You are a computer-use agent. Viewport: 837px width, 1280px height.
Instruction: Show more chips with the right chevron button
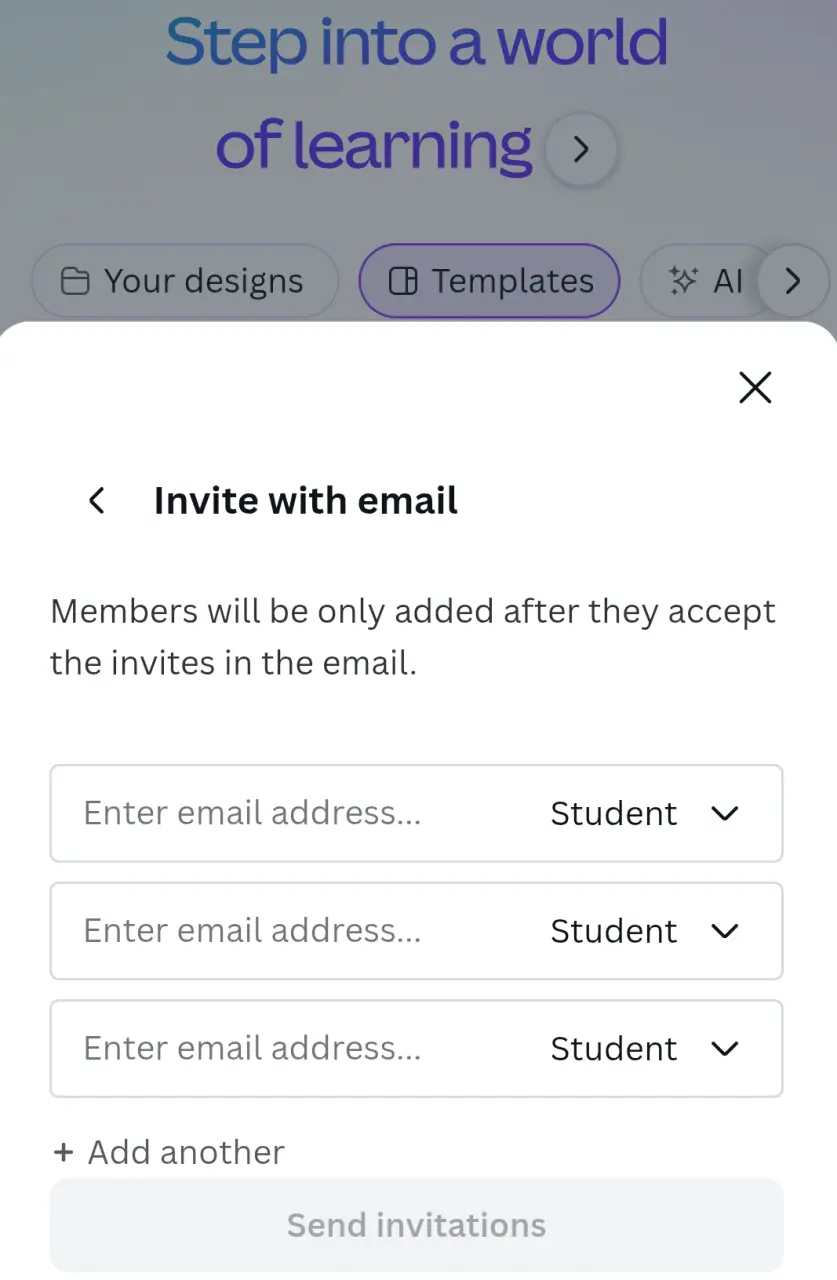click(x=793, y=282)
